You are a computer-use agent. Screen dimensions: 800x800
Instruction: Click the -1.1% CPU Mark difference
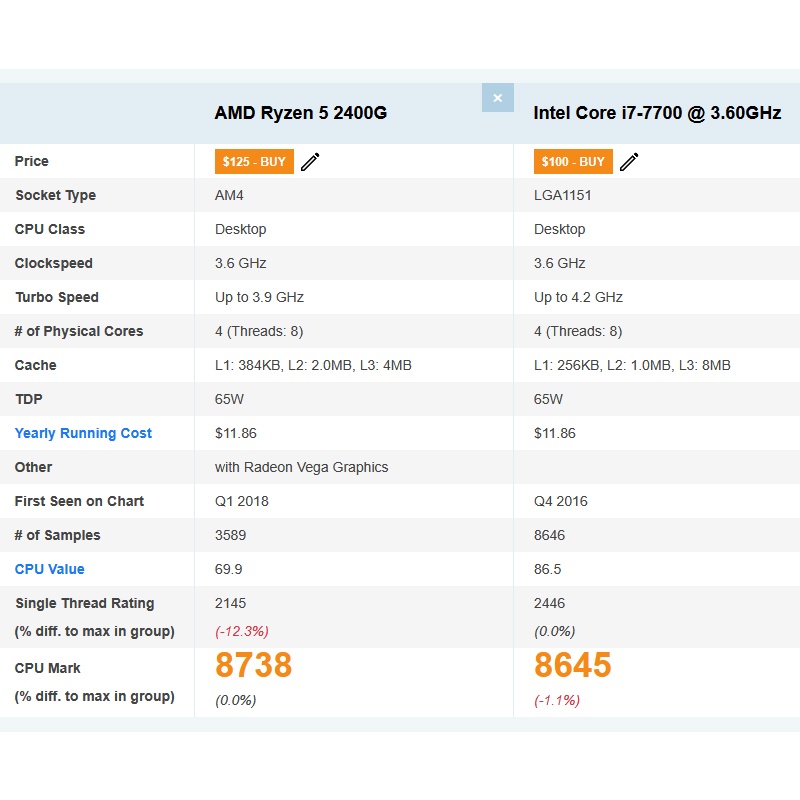tap(557, 700)
